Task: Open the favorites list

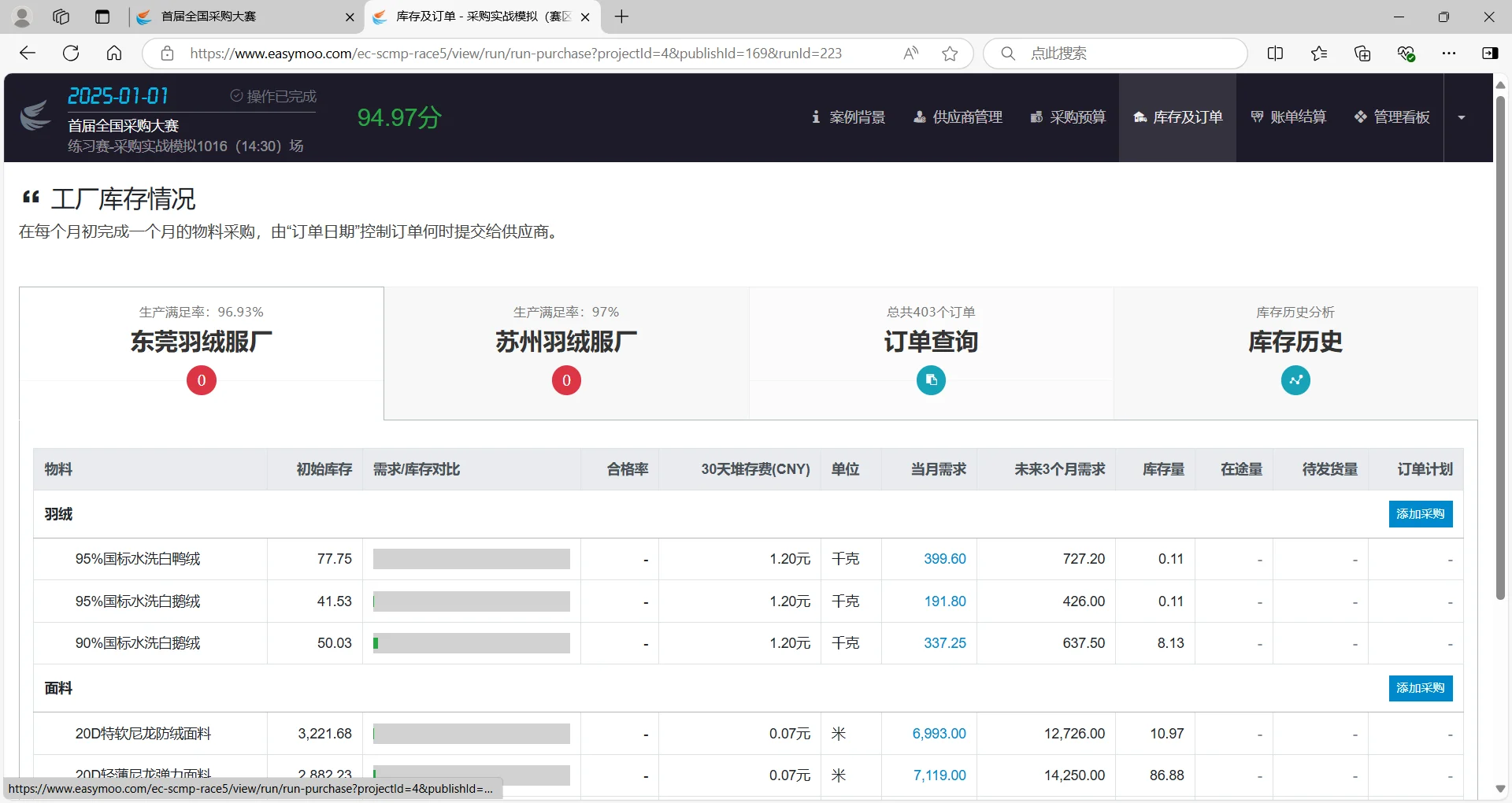Action: 1319,54
